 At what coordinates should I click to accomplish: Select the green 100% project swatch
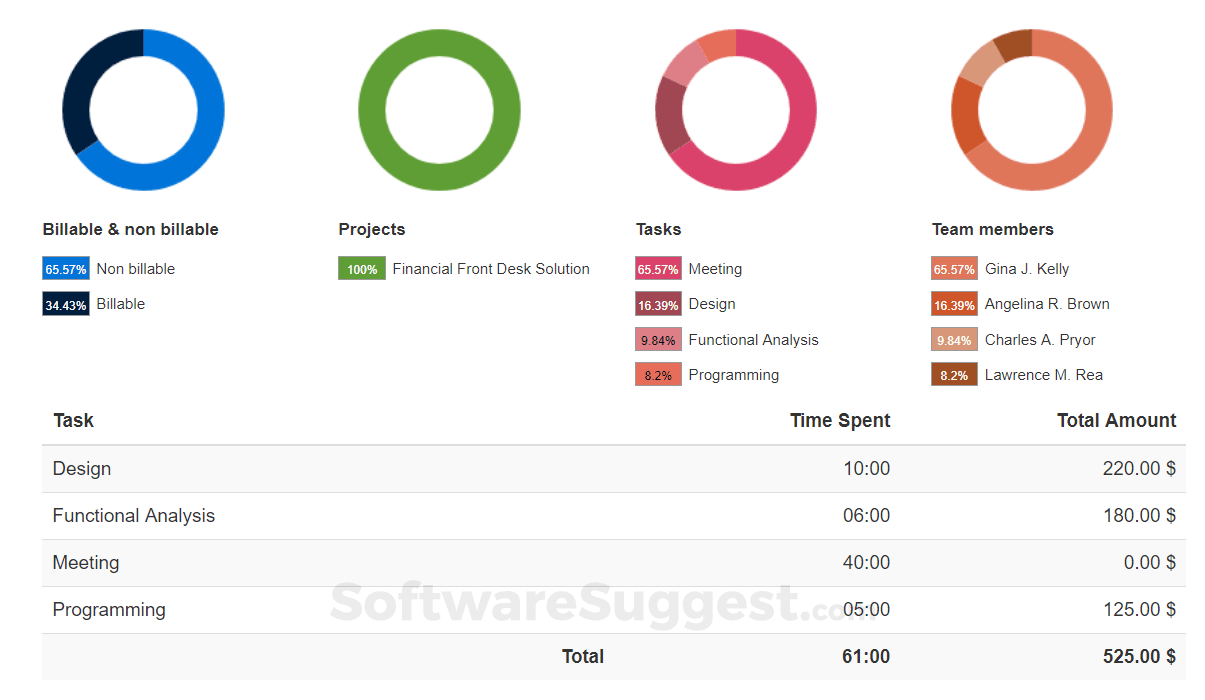(362, 269)
